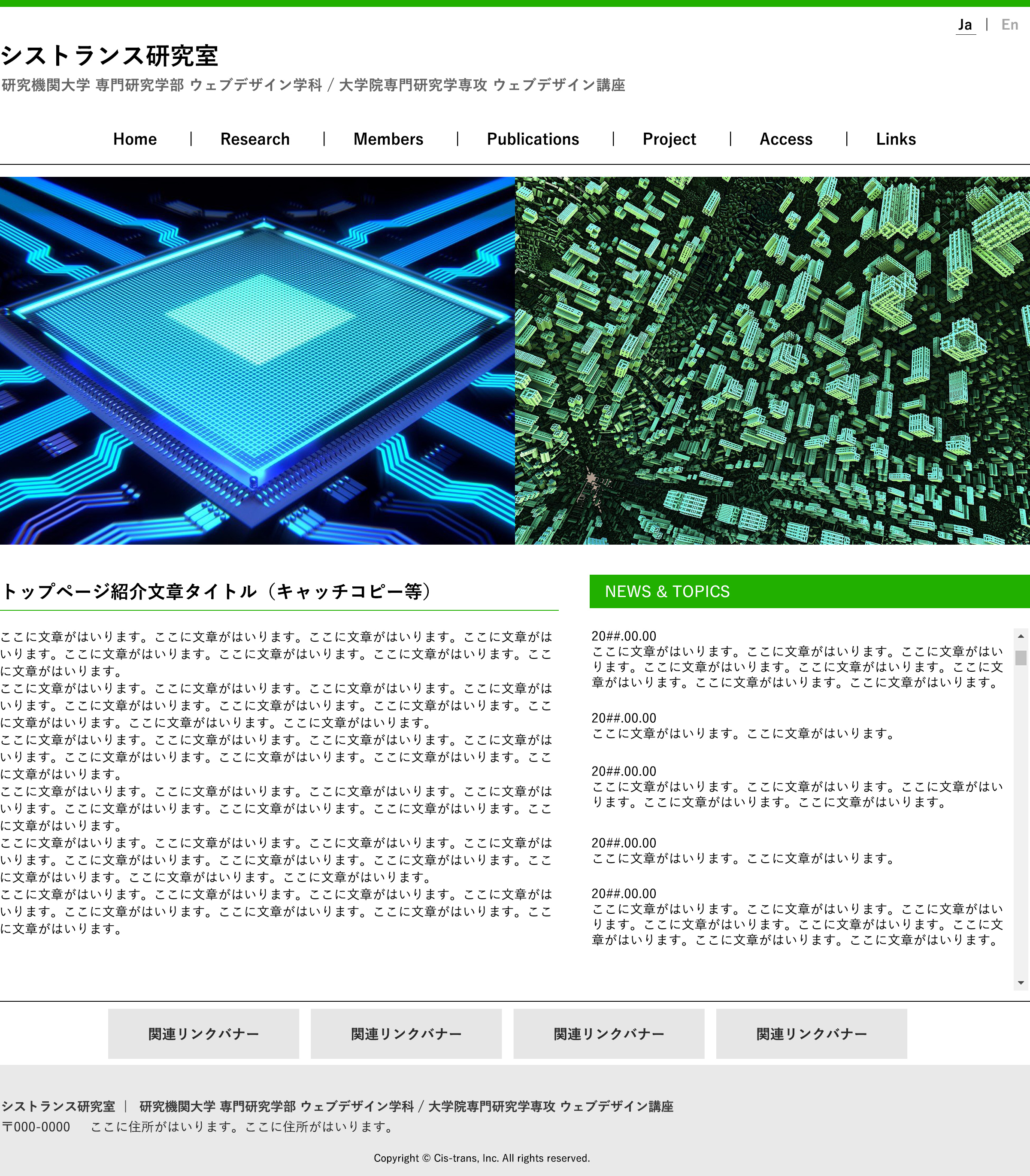This screenshot has height=1176, width=1030.
Task: Select the fourth 20##.00.00 news date
Action: [624, 843]
